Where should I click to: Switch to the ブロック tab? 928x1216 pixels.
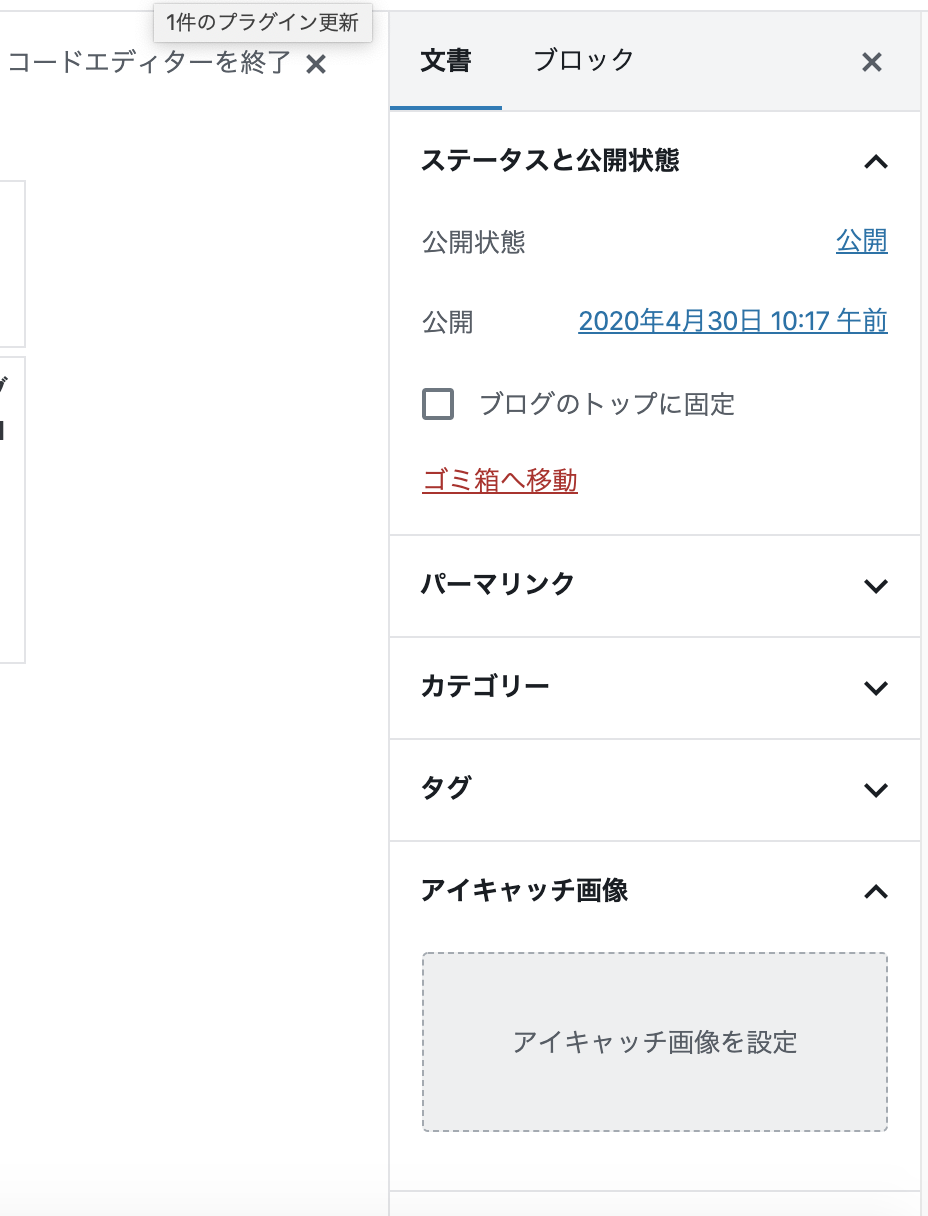tap(583, 60)
